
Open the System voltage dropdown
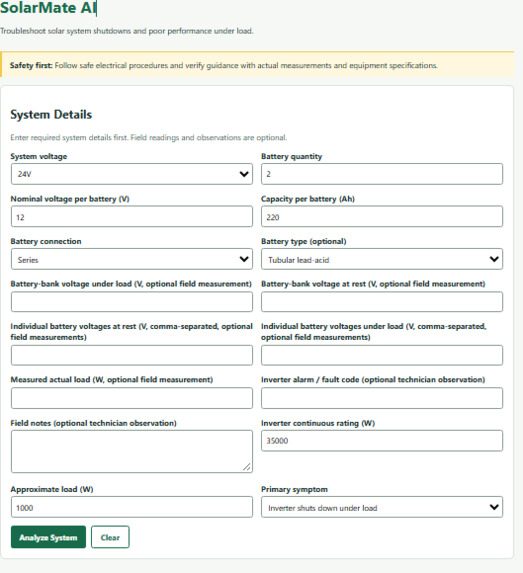[132, 174]
